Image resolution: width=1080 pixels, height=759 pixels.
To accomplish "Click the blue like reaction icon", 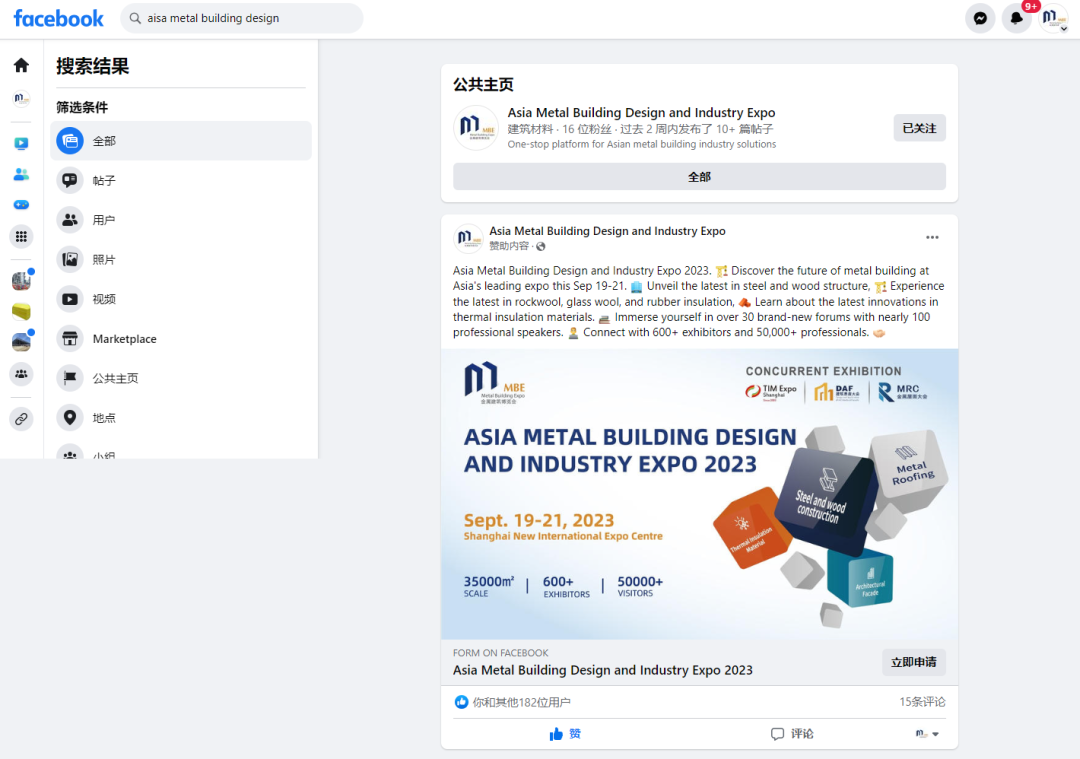I will tap(461, 703).
